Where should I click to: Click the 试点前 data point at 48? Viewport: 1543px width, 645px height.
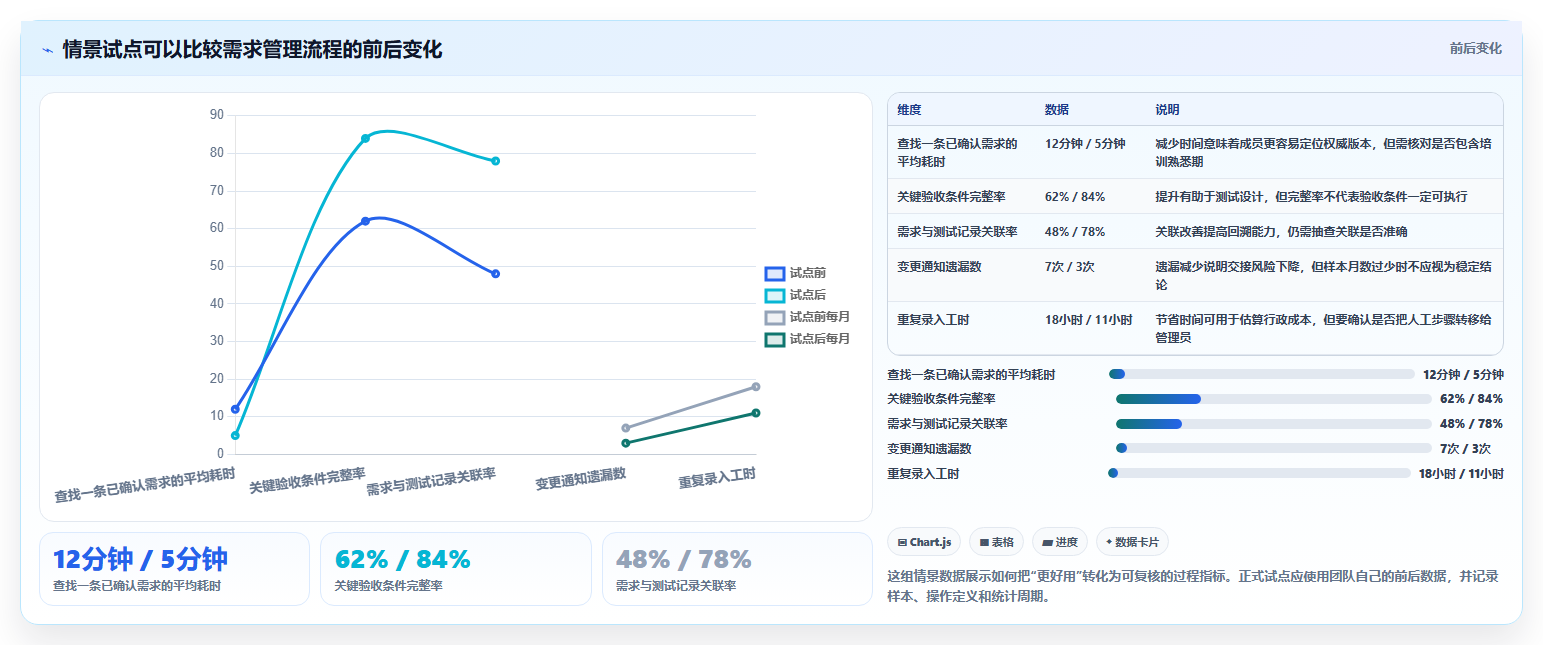[x=495, y=274]
